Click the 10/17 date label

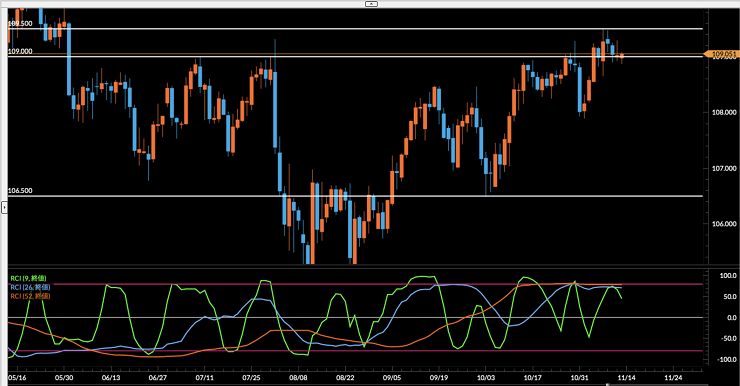click(532, 378)
